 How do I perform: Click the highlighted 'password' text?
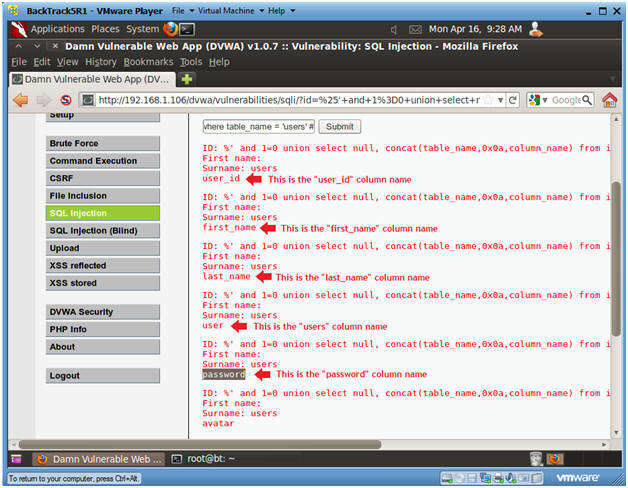tap(223, 374)
